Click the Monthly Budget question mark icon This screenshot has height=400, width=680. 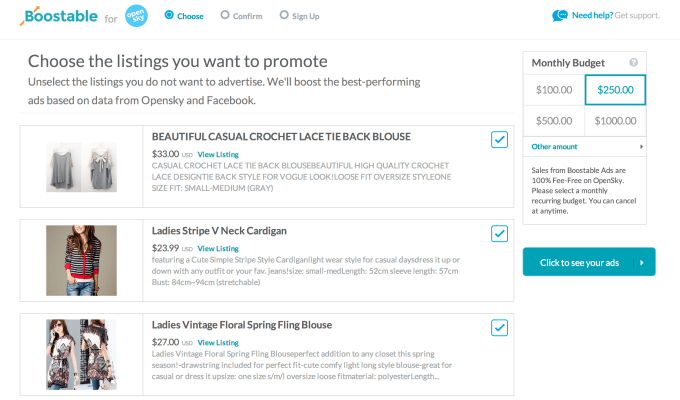pos(631,63)
